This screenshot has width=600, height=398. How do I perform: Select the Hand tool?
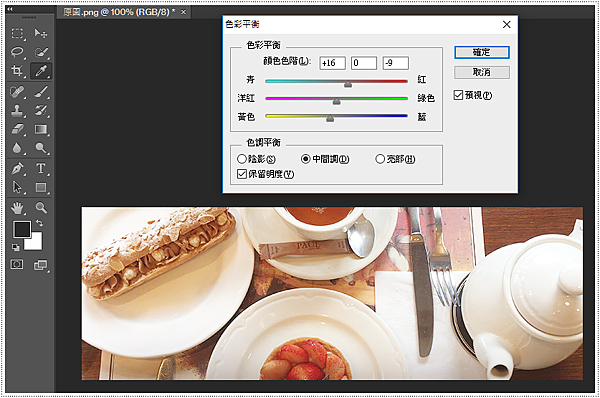pos(17,208)
